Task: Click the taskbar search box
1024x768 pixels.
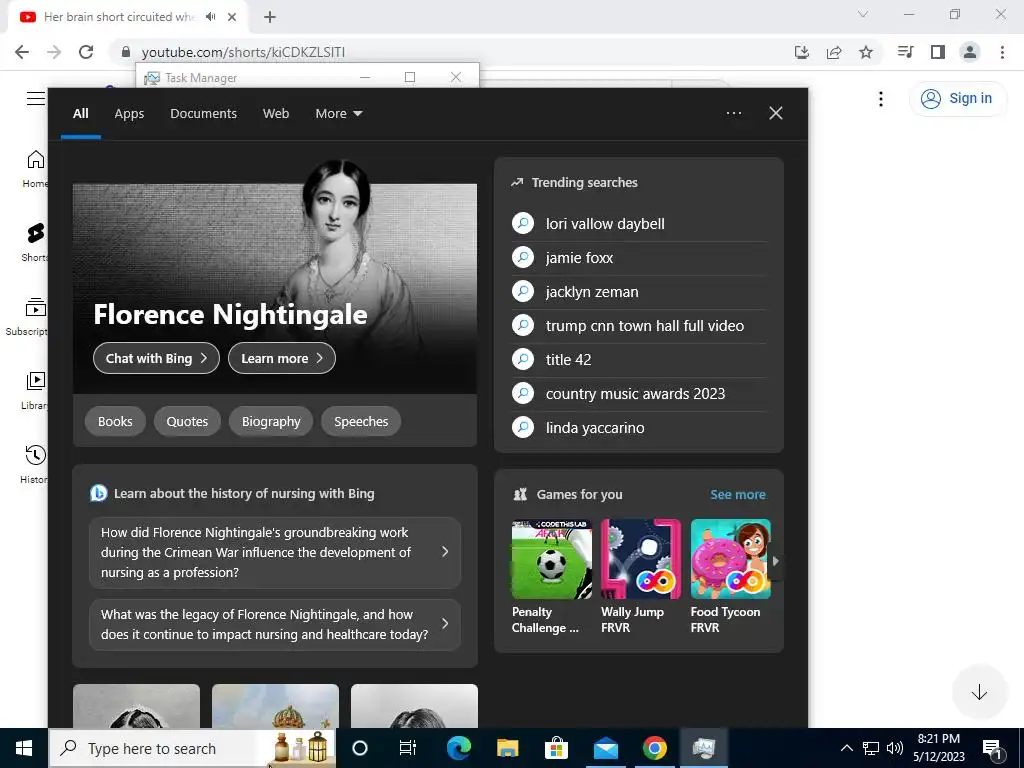Action: click(193, 748)
